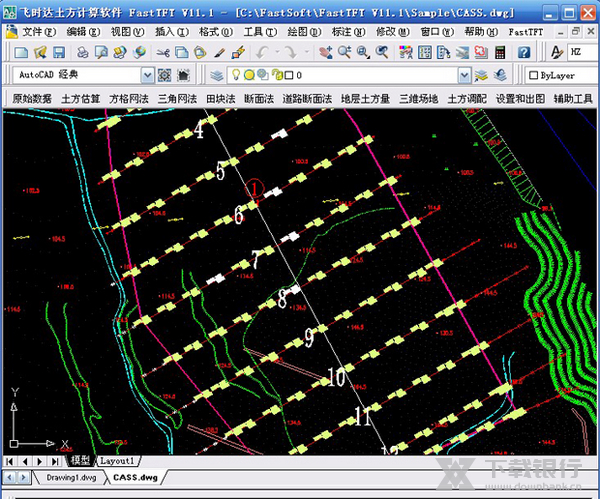The image size is (600, 499).
Task: Open the 文件(F) menu
Action: click(x=38, y=32)
